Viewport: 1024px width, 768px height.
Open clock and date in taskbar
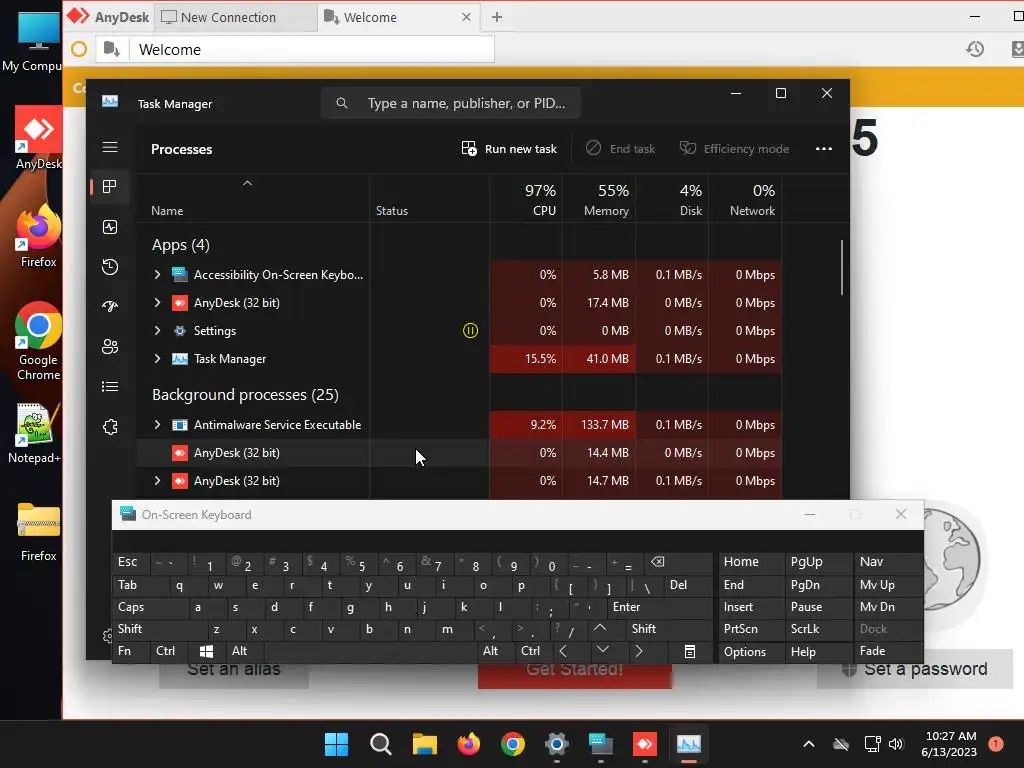pyautogui.click(x=949, y=744)
